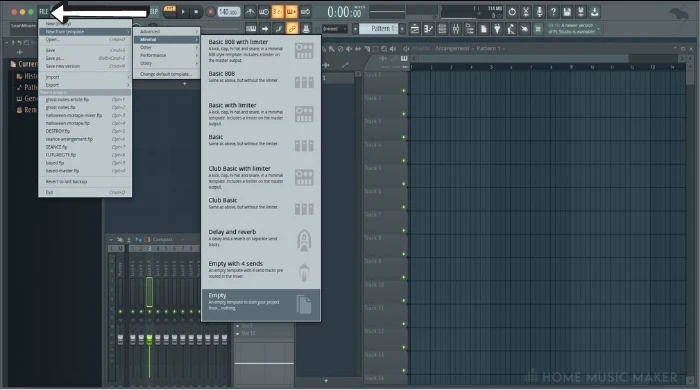700x390 pixels.
Task: Click the add pattern plus button
Action: (x=402, y=29)
